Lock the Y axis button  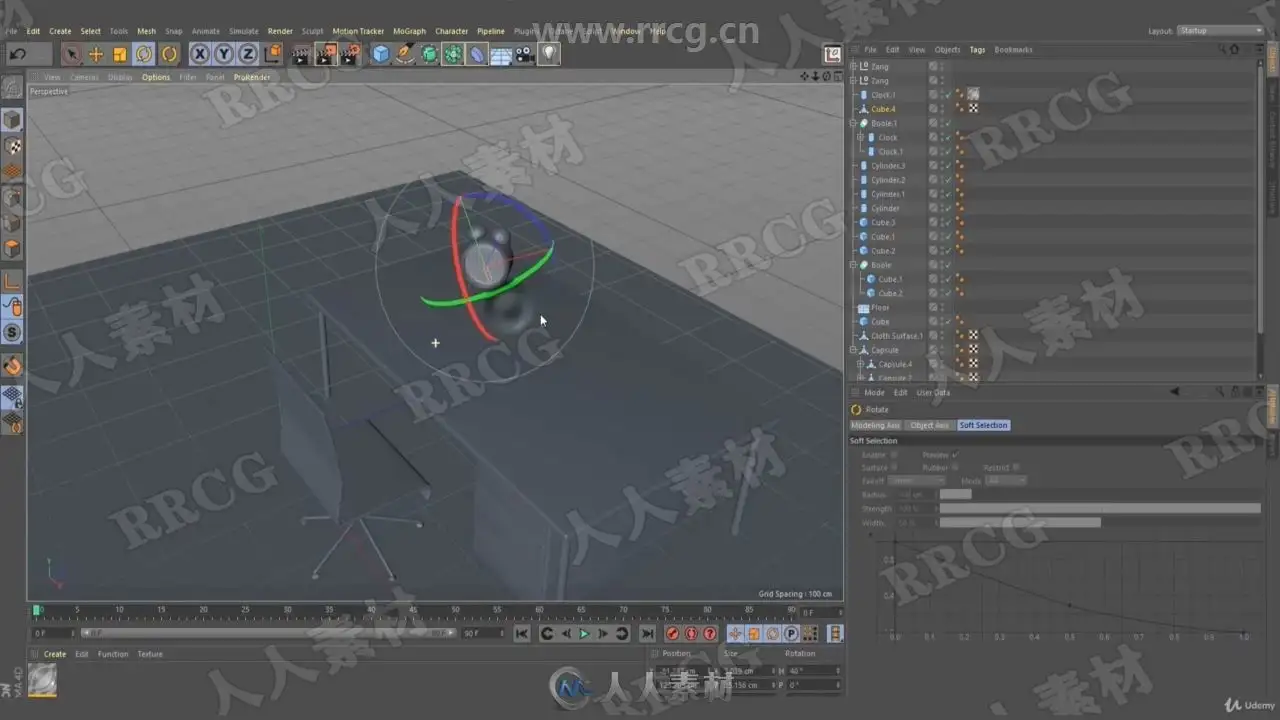point(224,54)
